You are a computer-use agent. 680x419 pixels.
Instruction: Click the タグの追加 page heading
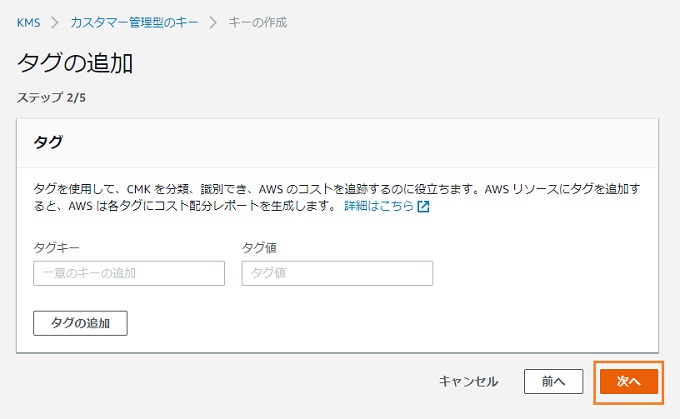pos(75,63)
